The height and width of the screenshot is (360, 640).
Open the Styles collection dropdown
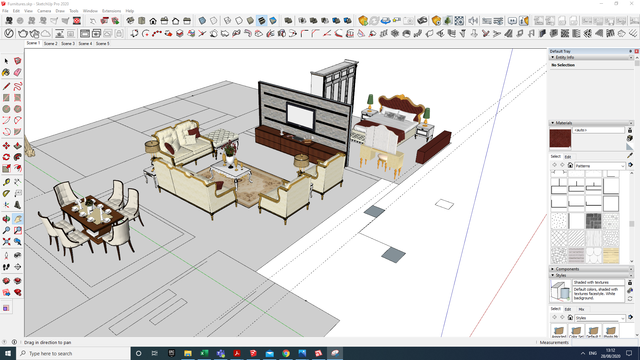click(x=600, y=318)
